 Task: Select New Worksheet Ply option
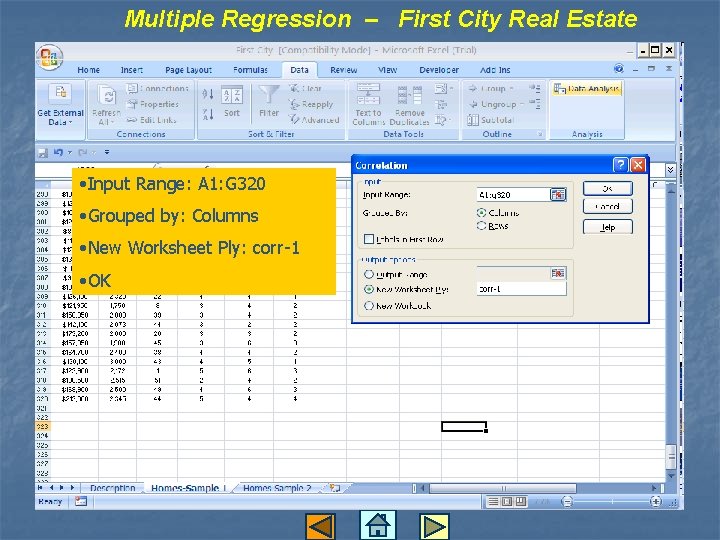[369, 289]
